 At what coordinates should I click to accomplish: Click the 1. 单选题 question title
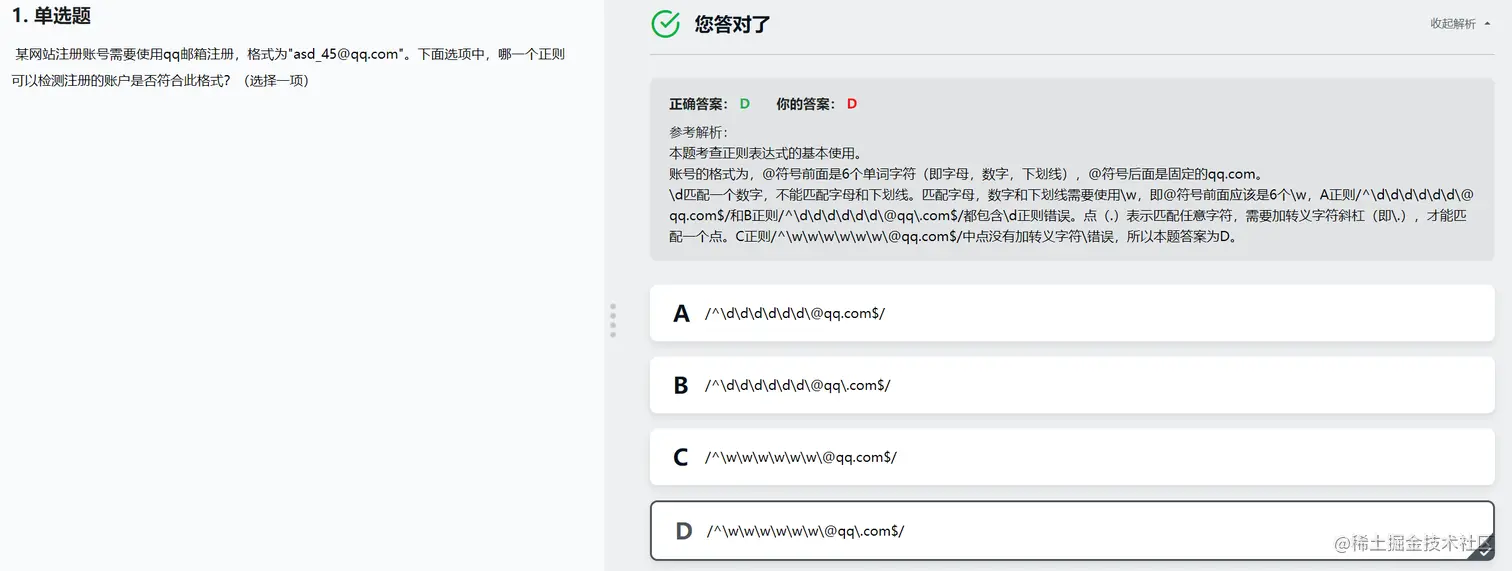tap(51, 17)
